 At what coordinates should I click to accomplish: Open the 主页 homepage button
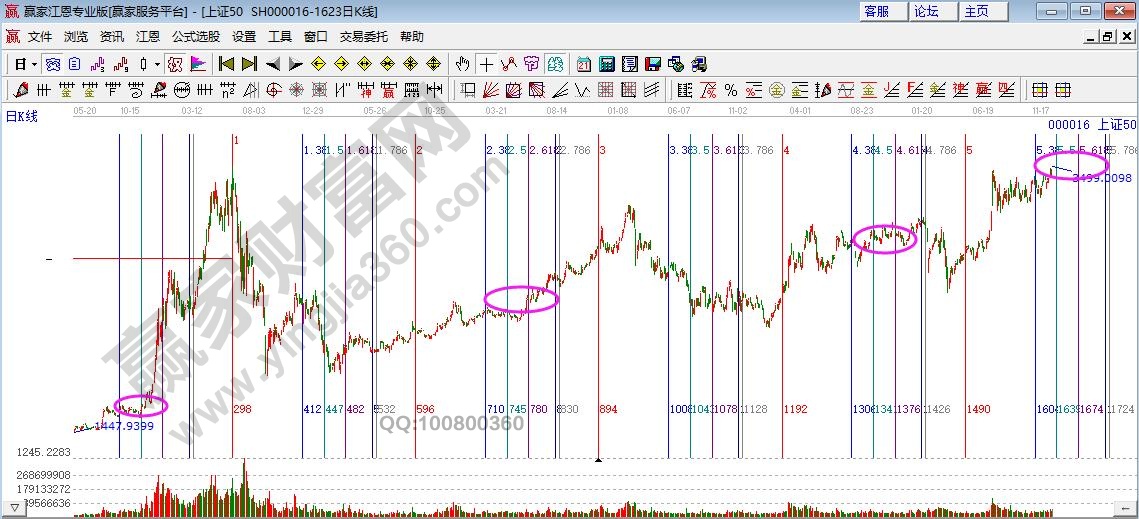coord(976,11)
